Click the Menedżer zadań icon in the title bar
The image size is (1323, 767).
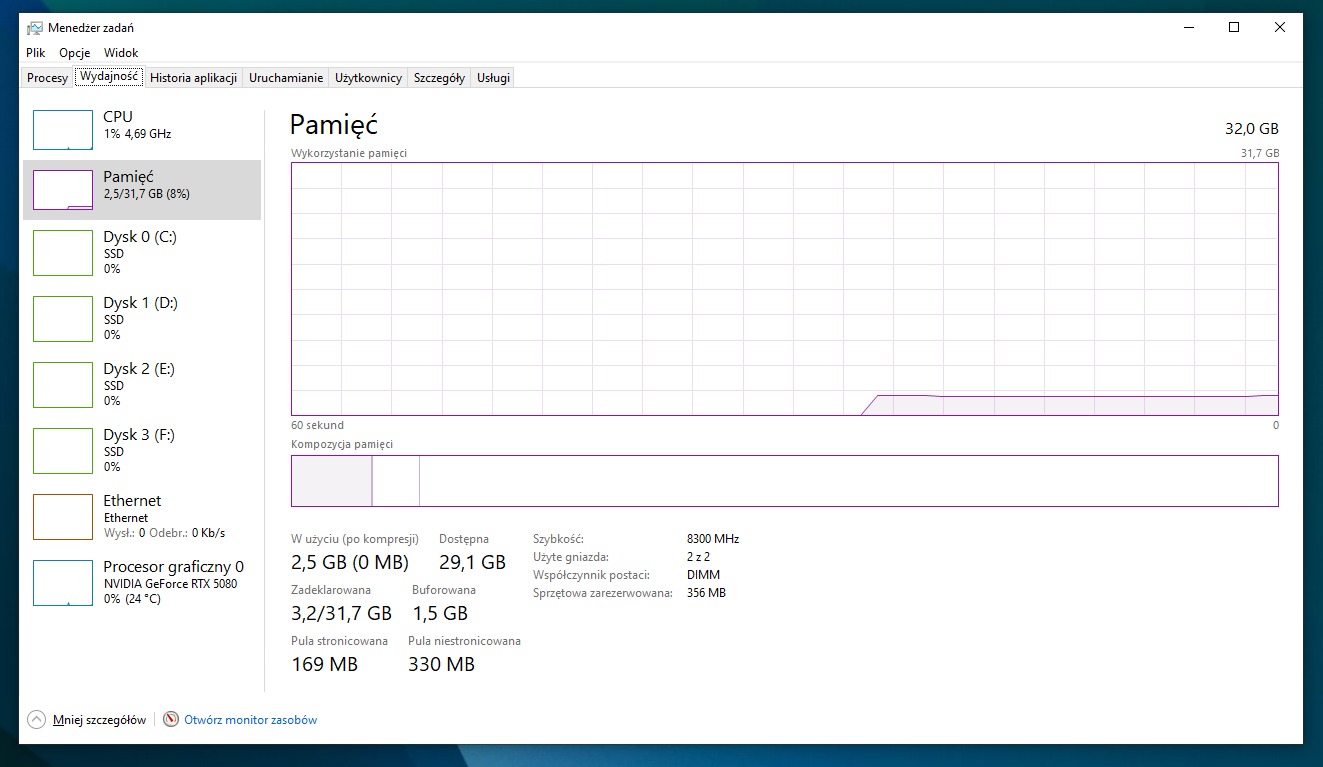coord(34,28)
